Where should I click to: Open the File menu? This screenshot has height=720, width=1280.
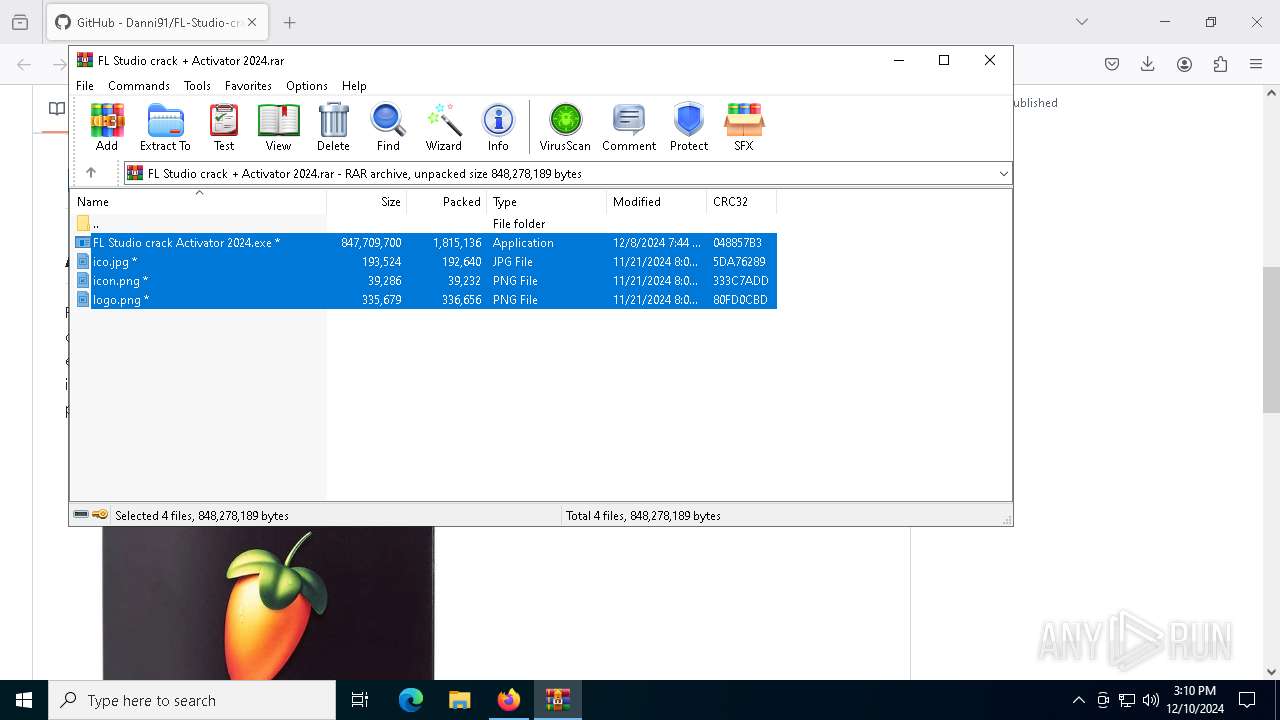pyautogui.click(x=85, y=86)
